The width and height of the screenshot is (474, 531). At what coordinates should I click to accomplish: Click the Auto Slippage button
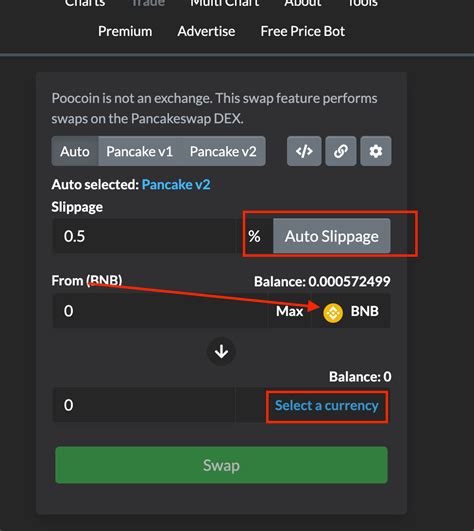[332, 236]
